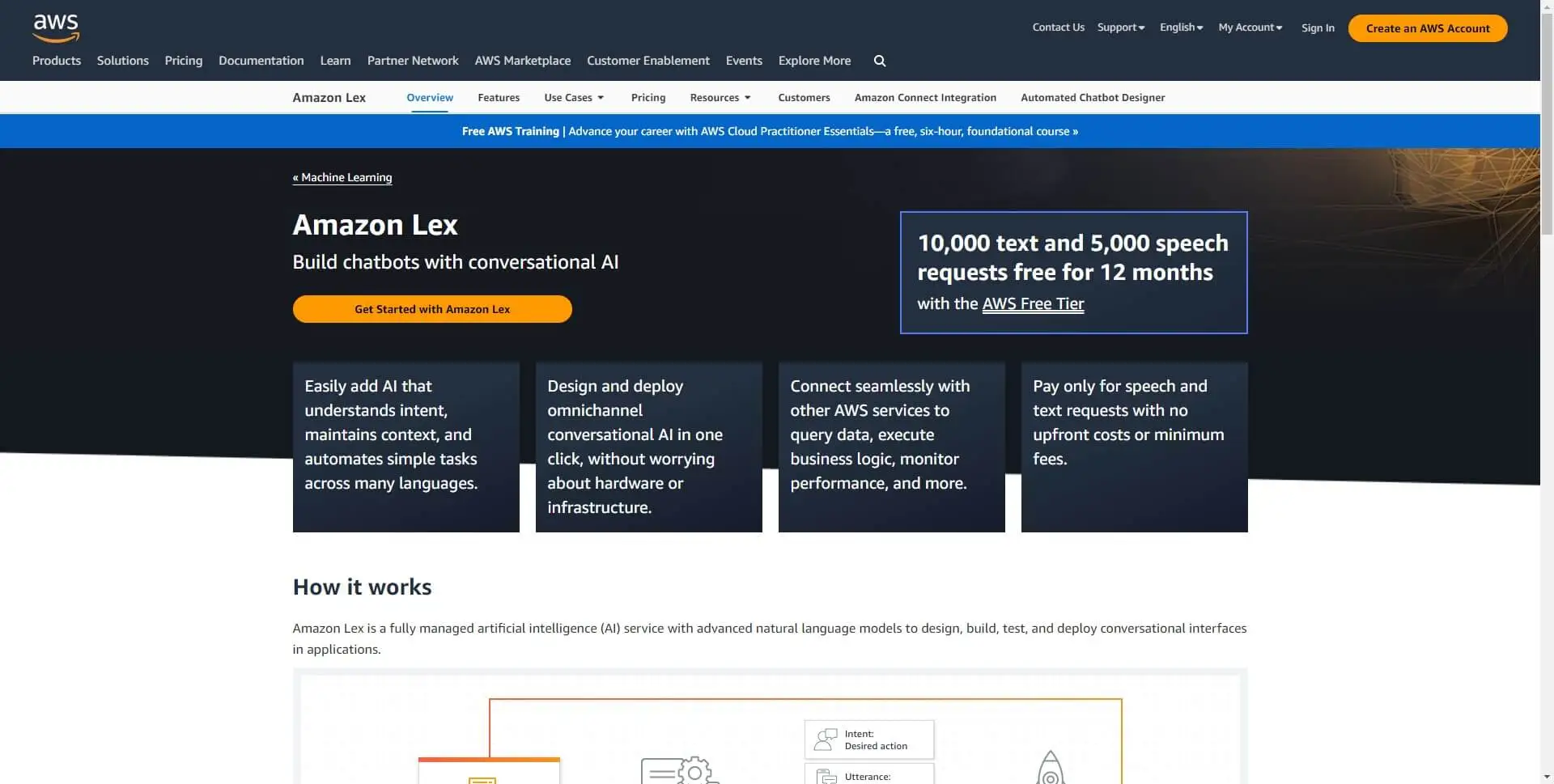Click the "Easily add AI" card
Screen dimensions: 1554x784
[x=406, y=447]
